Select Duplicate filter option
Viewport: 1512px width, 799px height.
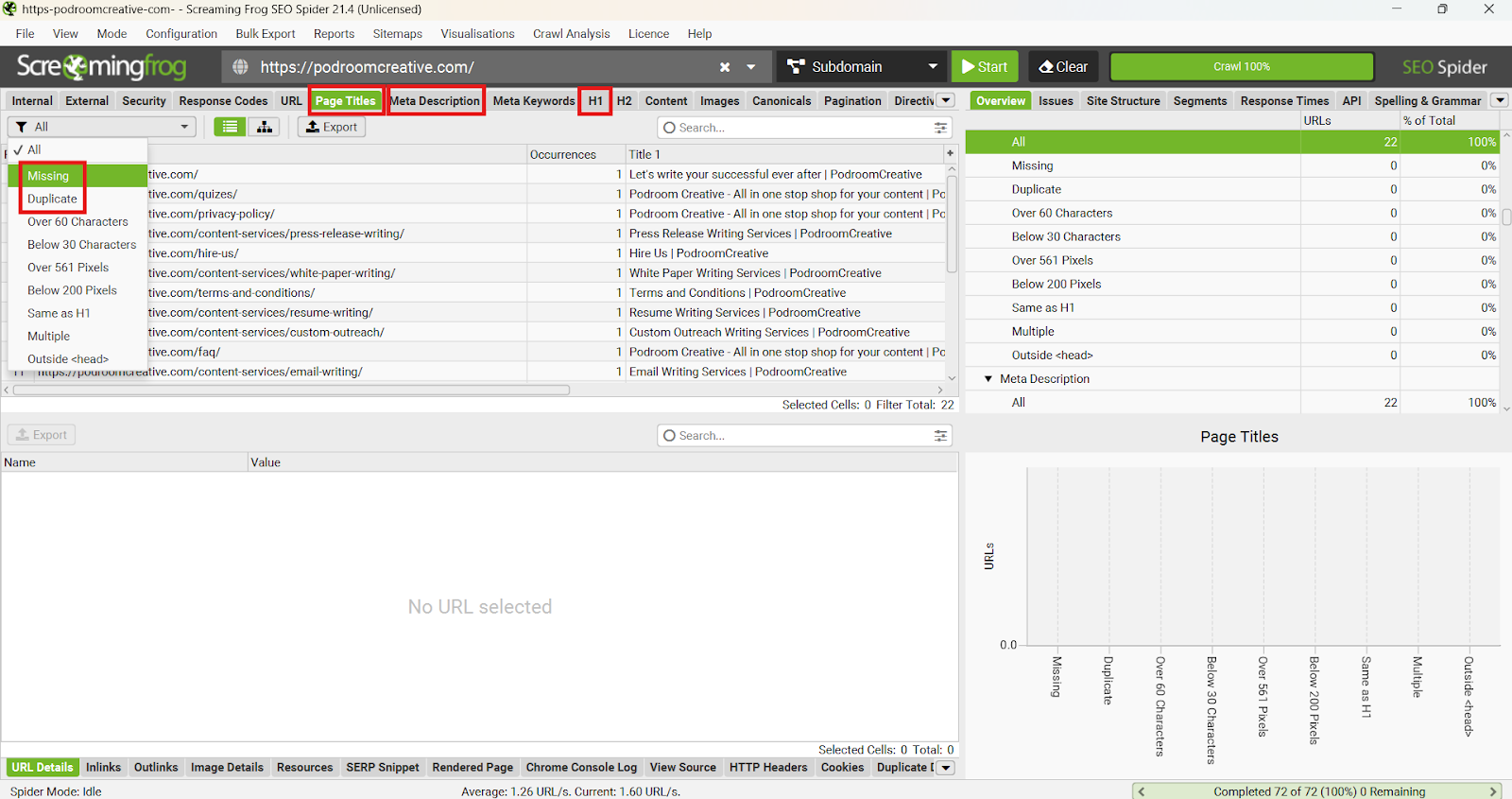tap(78, 199)
